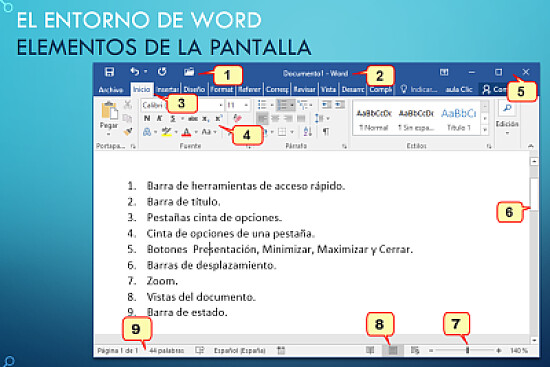Click Página 1 de 1 in status bar
The width and height of the screenshot is (550, 367).
(x=118, y=351)
